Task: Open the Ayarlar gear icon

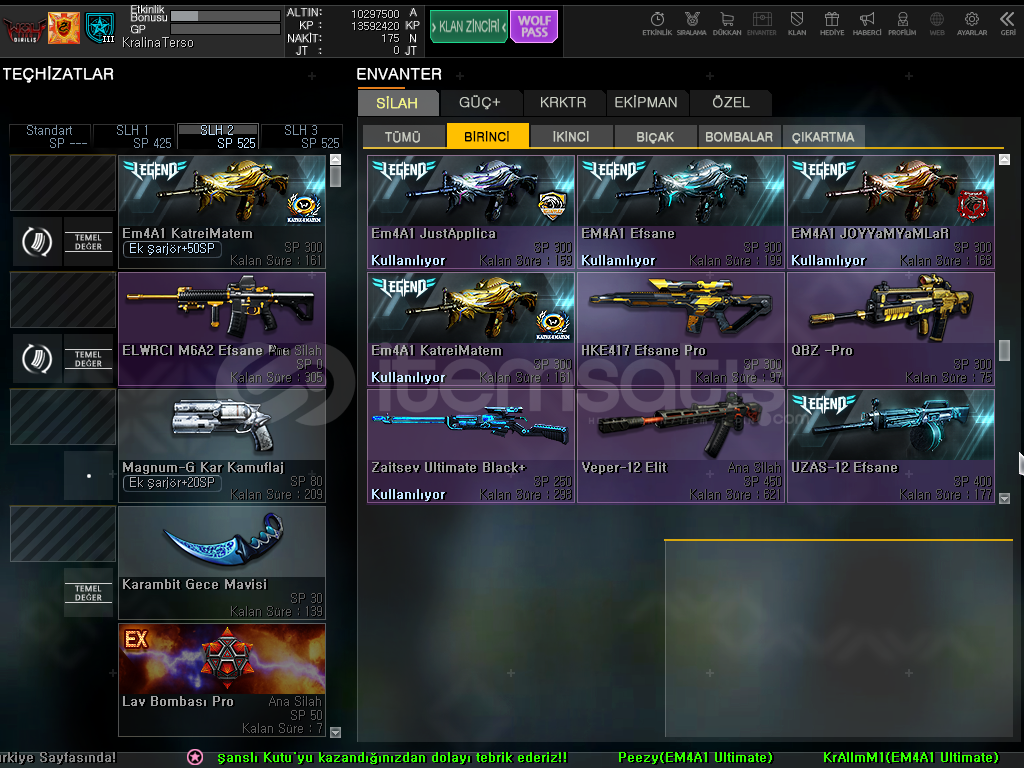Action: tap(972, 24)
